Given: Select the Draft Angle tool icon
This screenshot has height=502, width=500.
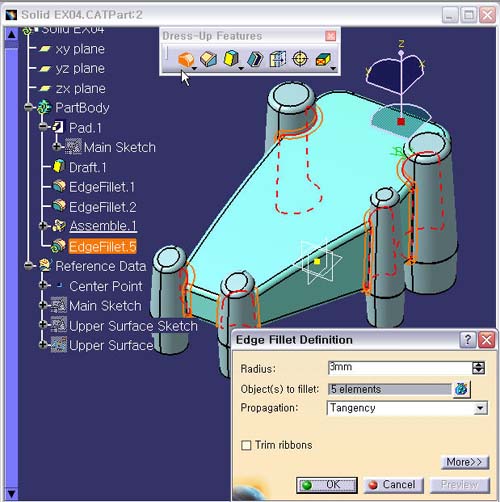Looking at the screenshot, I should (x=231, y=59).
